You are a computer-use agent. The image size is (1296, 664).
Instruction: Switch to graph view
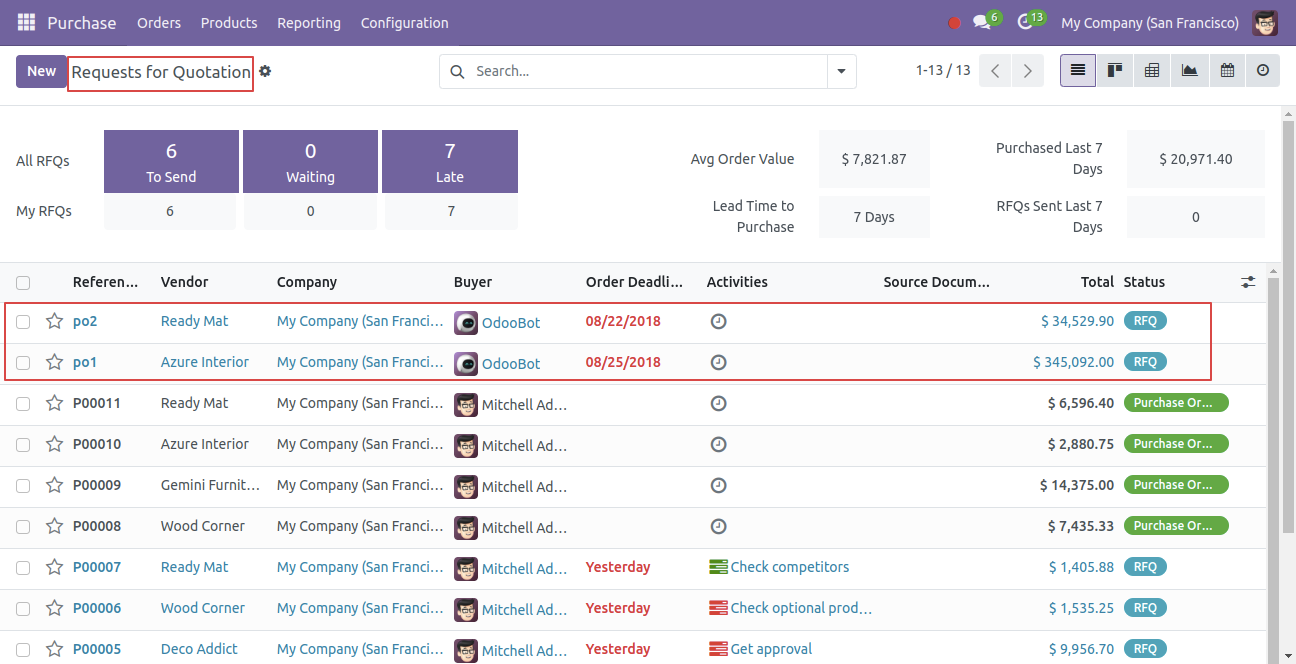pos(1189,71)
